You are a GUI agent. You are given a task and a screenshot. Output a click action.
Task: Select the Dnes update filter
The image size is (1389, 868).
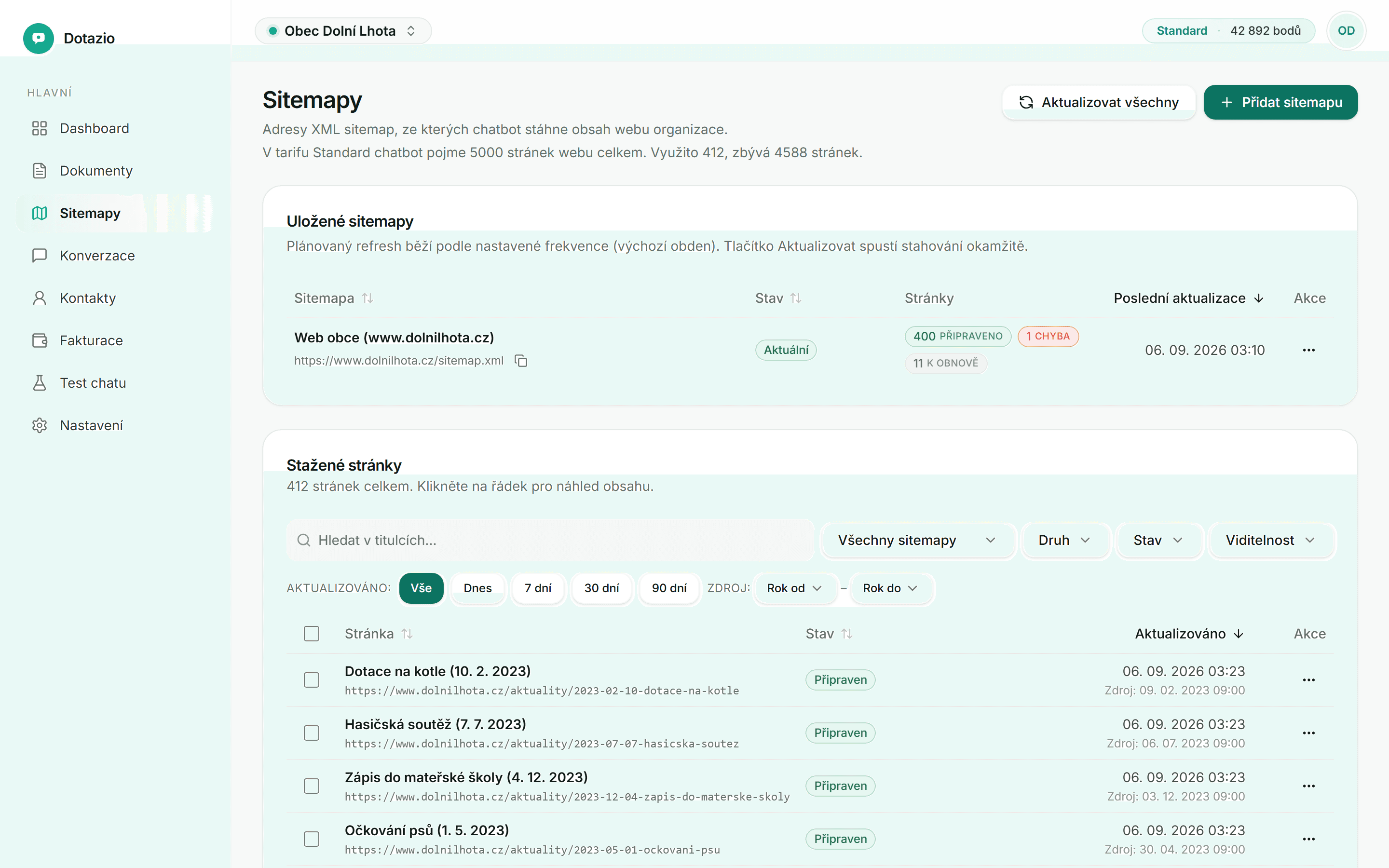(477, 588)
